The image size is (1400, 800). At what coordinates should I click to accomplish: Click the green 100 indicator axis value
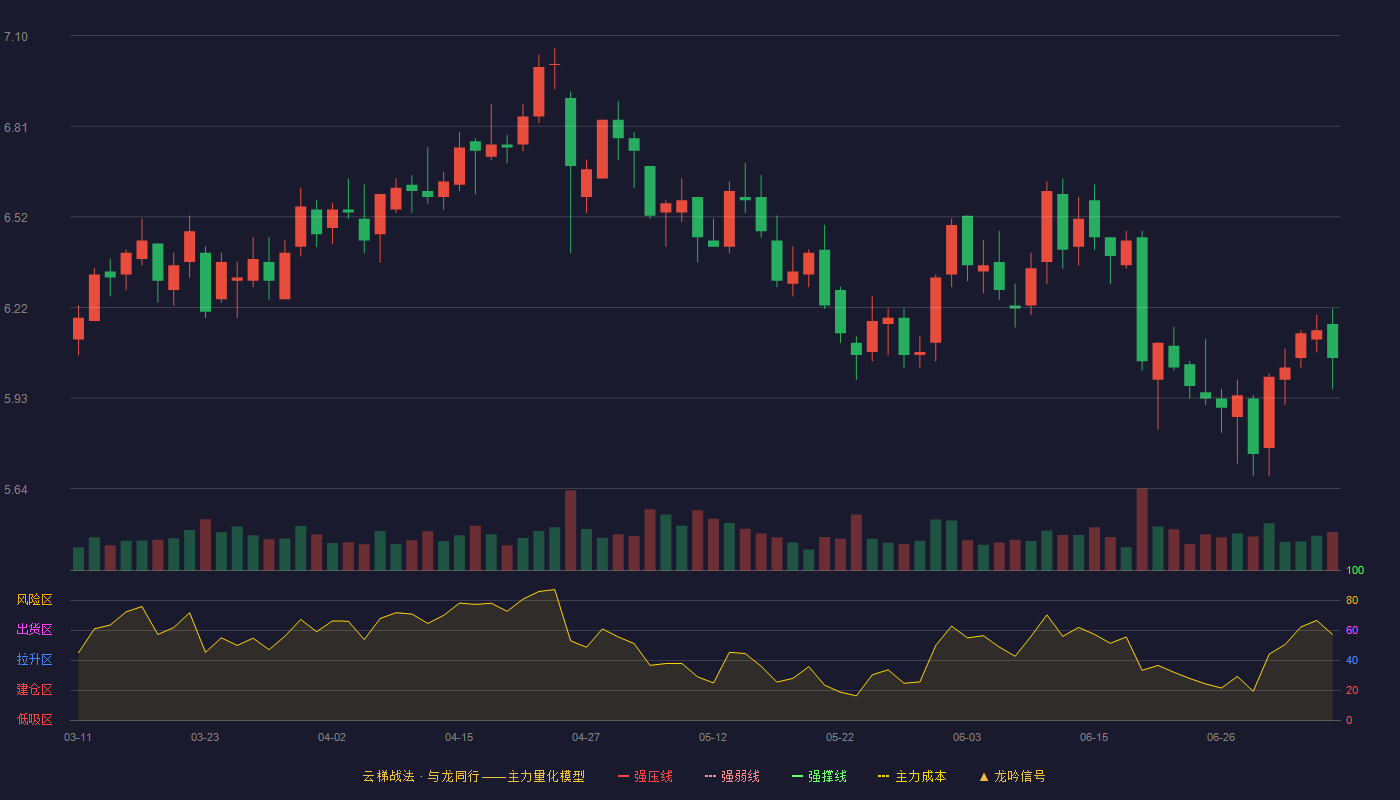1355,570
